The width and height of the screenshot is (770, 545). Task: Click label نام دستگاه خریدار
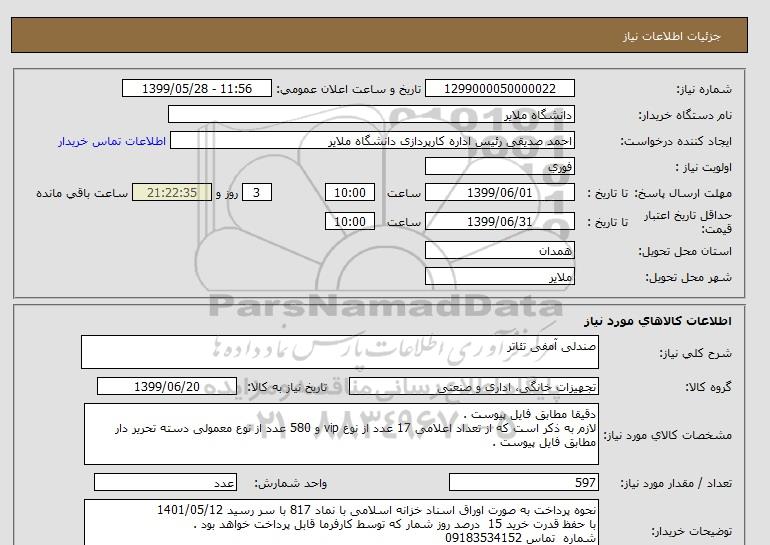pos(685,115)
